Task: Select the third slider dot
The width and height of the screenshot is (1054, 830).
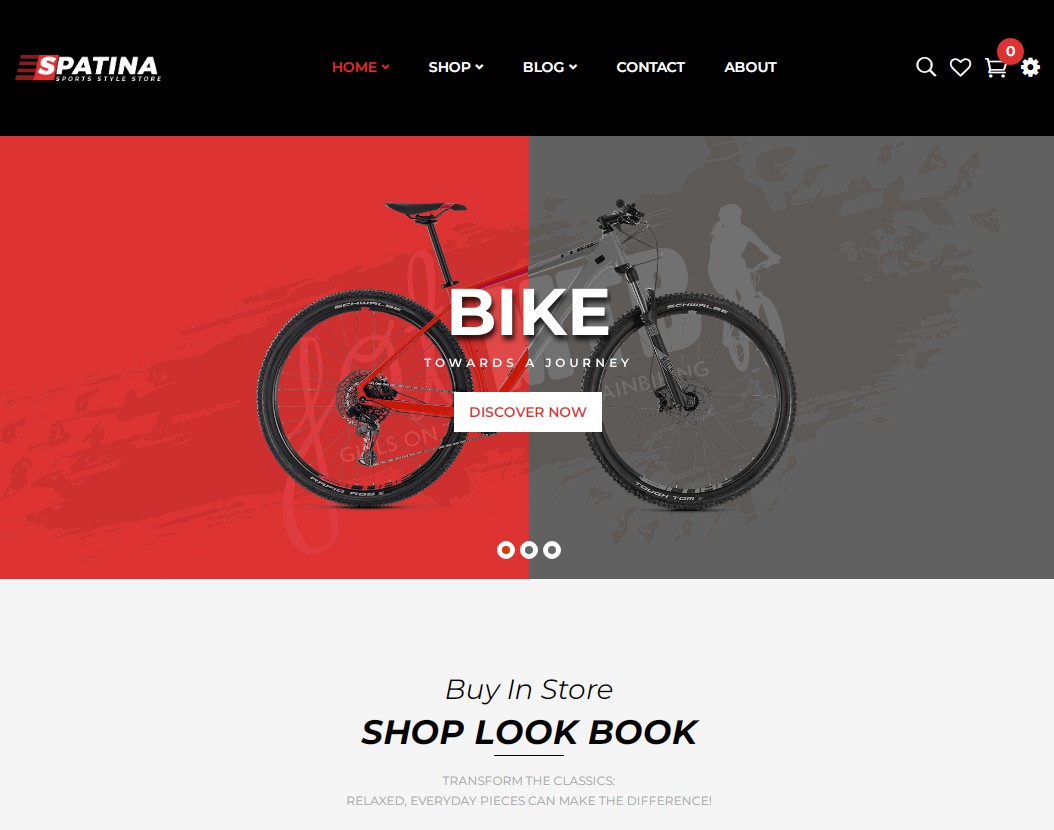Action: [x=552, y=550]
